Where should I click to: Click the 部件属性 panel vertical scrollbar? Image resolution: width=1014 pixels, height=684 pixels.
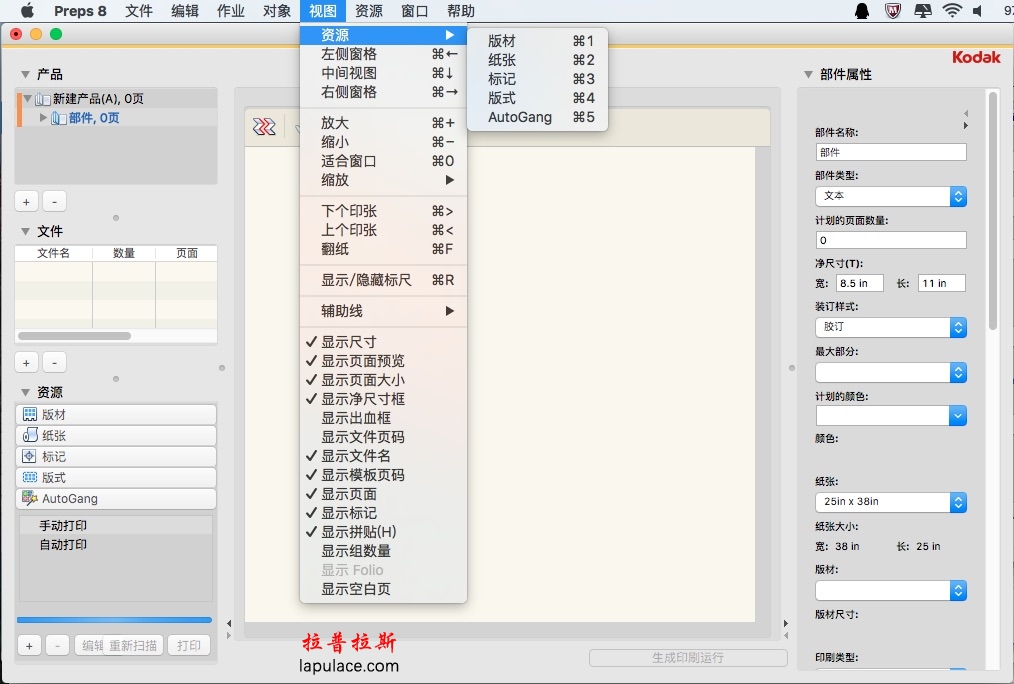point(992,210)
